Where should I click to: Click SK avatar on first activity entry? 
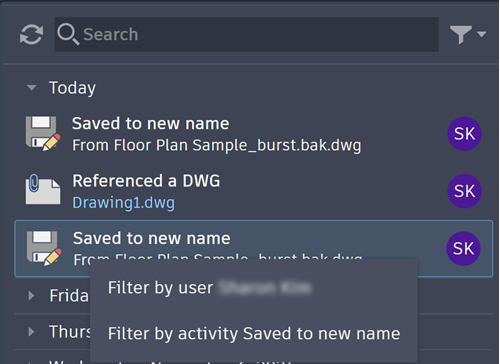coord(464,134)
